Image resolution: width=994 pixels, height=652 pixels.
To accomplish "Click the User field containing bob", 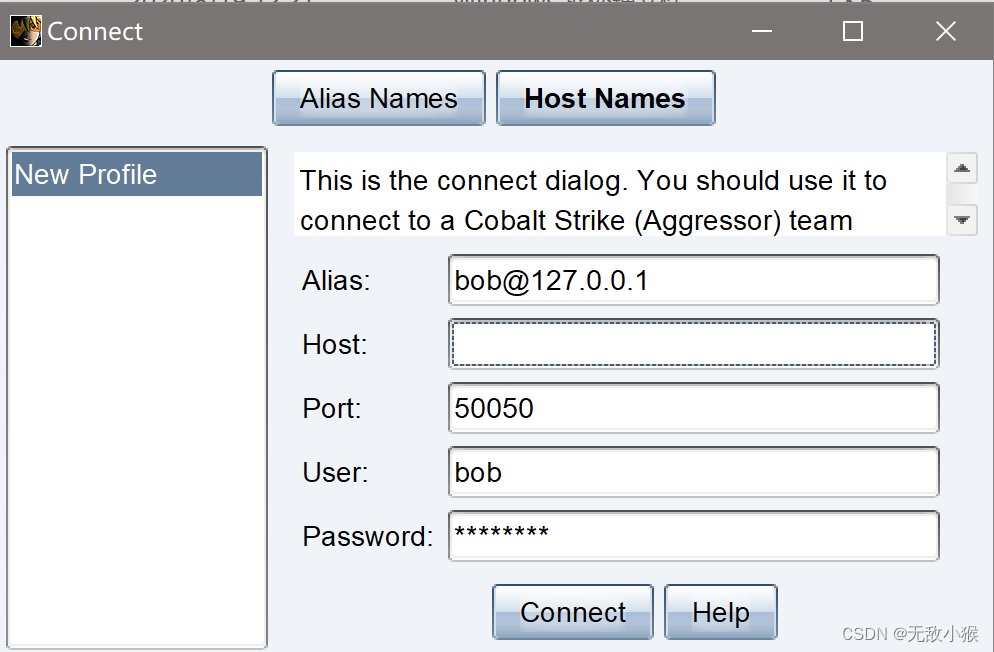I will pos(693,472).
